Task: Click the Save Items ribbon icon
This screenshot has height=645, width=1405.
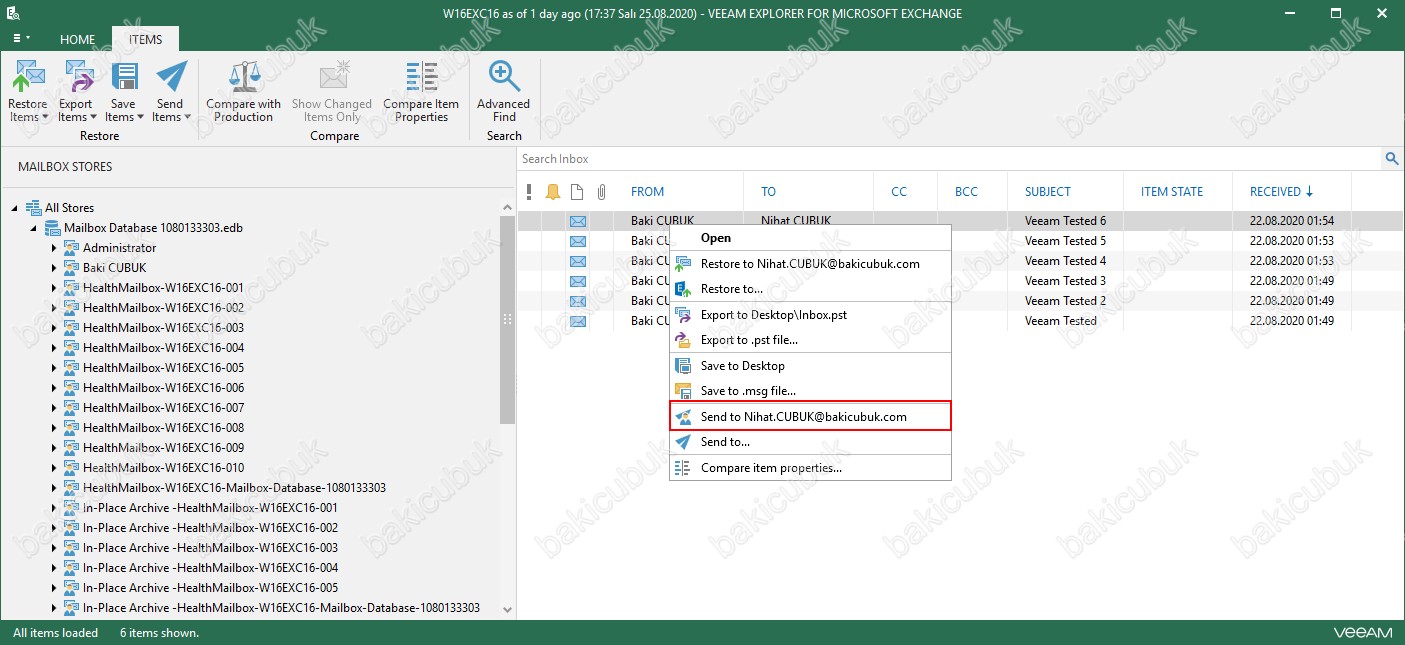Action: pyautogui.click(x=124, y=77)
